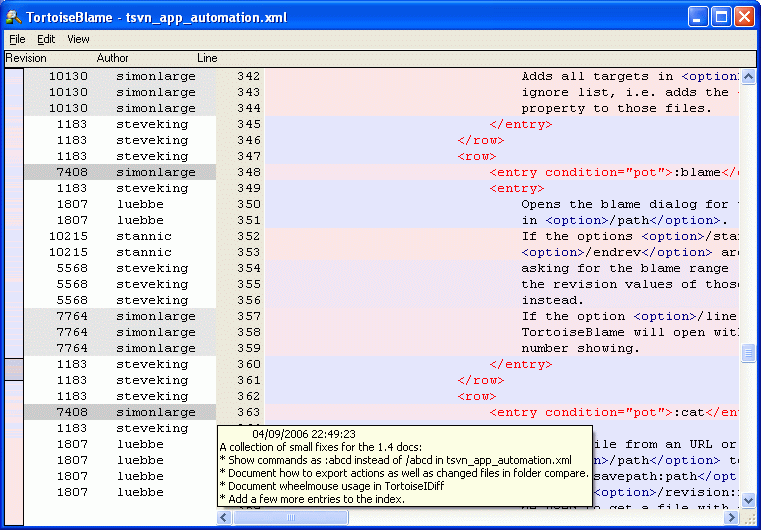Select revision 10215 on line 352
761x530 pixels.
point(68,236)
